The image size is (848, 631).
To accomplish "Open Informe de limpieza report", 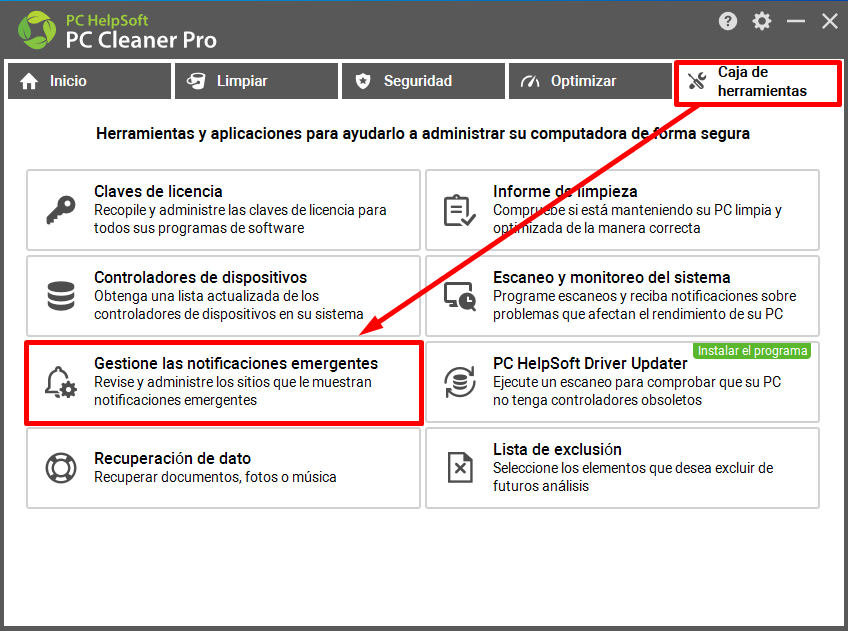I will click(x=622, y=210).
